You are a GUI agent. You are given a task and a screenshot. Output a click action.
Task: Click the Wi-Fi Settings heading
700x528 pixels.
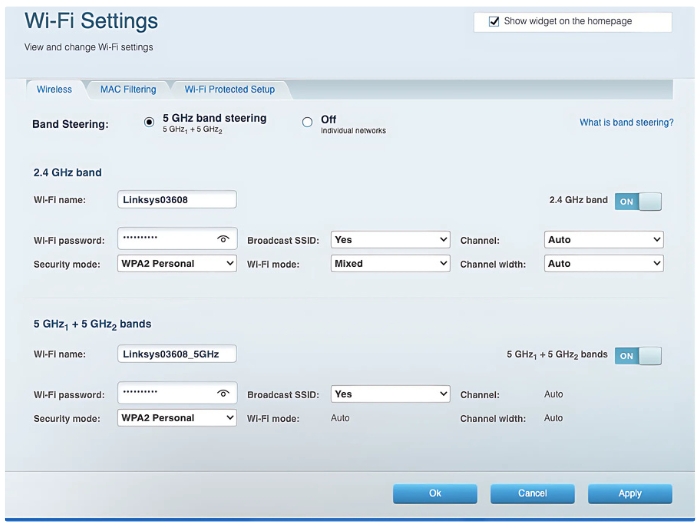[x=91, y=21]
